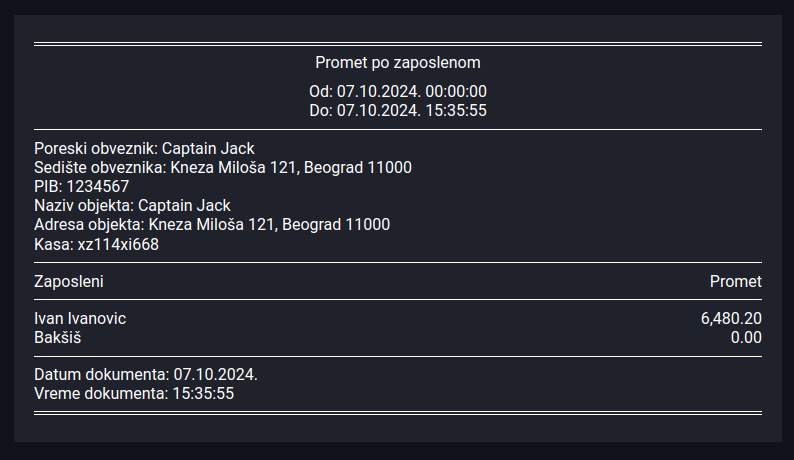This screenshot has width=794, height=460.
Task: Click the Adresa objekta address line
Action: pos(212,224)
